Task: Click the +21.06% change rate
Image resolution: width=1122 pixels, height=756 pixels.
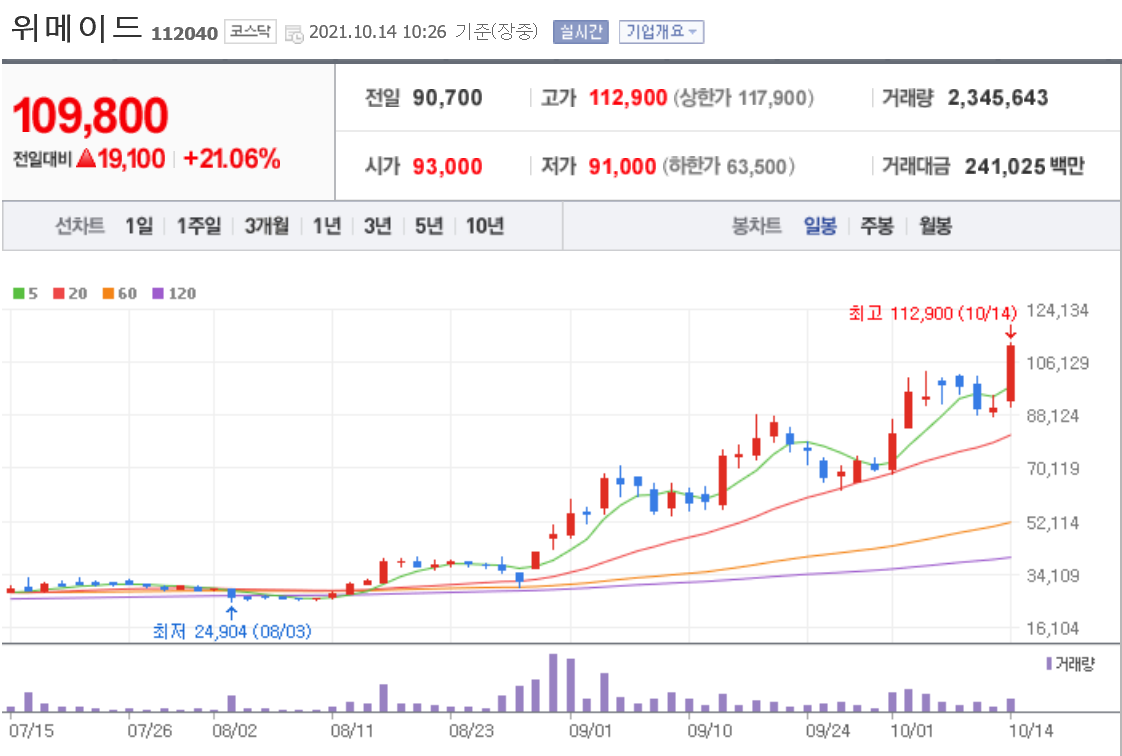Action: click(x=232, y=159)
